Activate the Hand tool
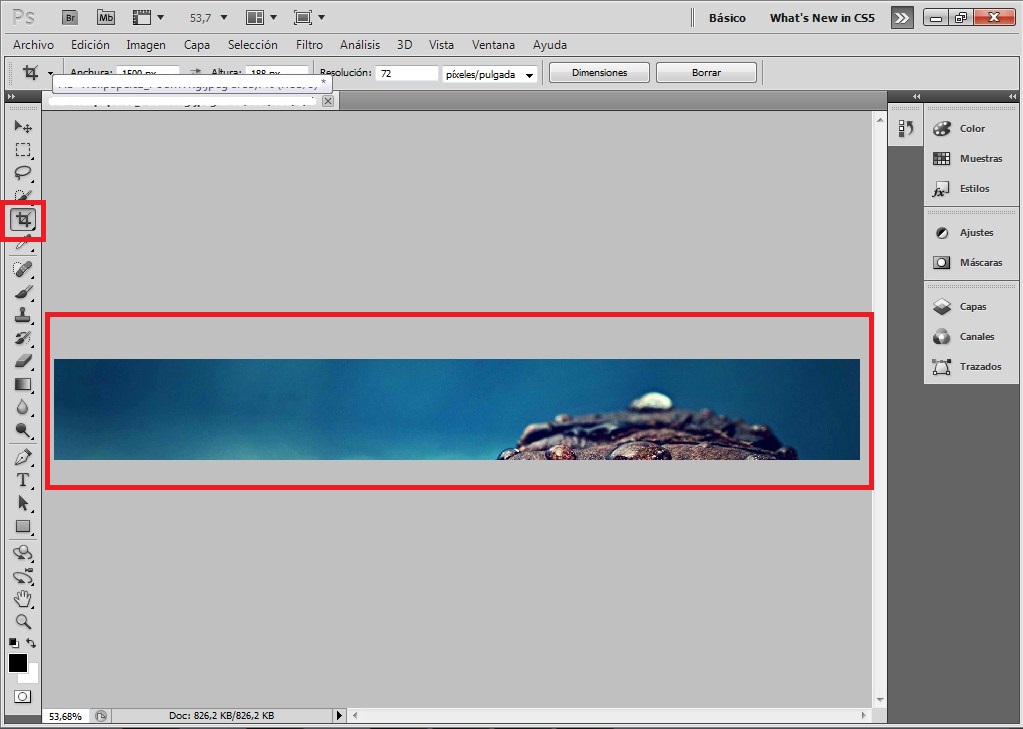This screenshot has width=1023, height=729. pyautogui.click(x=23, y=599)
